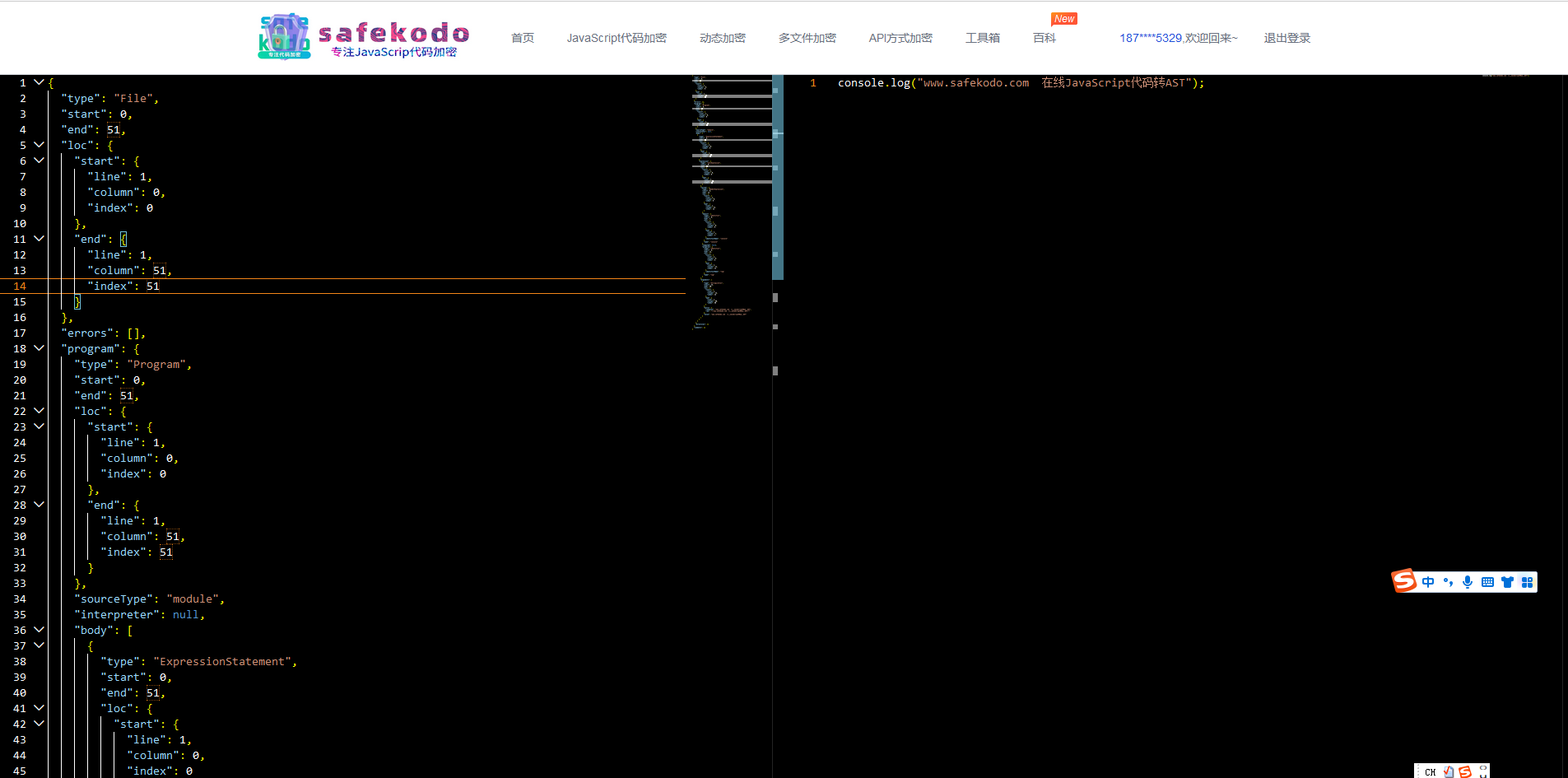The image size is (1568, 778).
Task: Click the document checkmark icon in the language bar
Action: pyautogui.click(x=1449, y=772)
